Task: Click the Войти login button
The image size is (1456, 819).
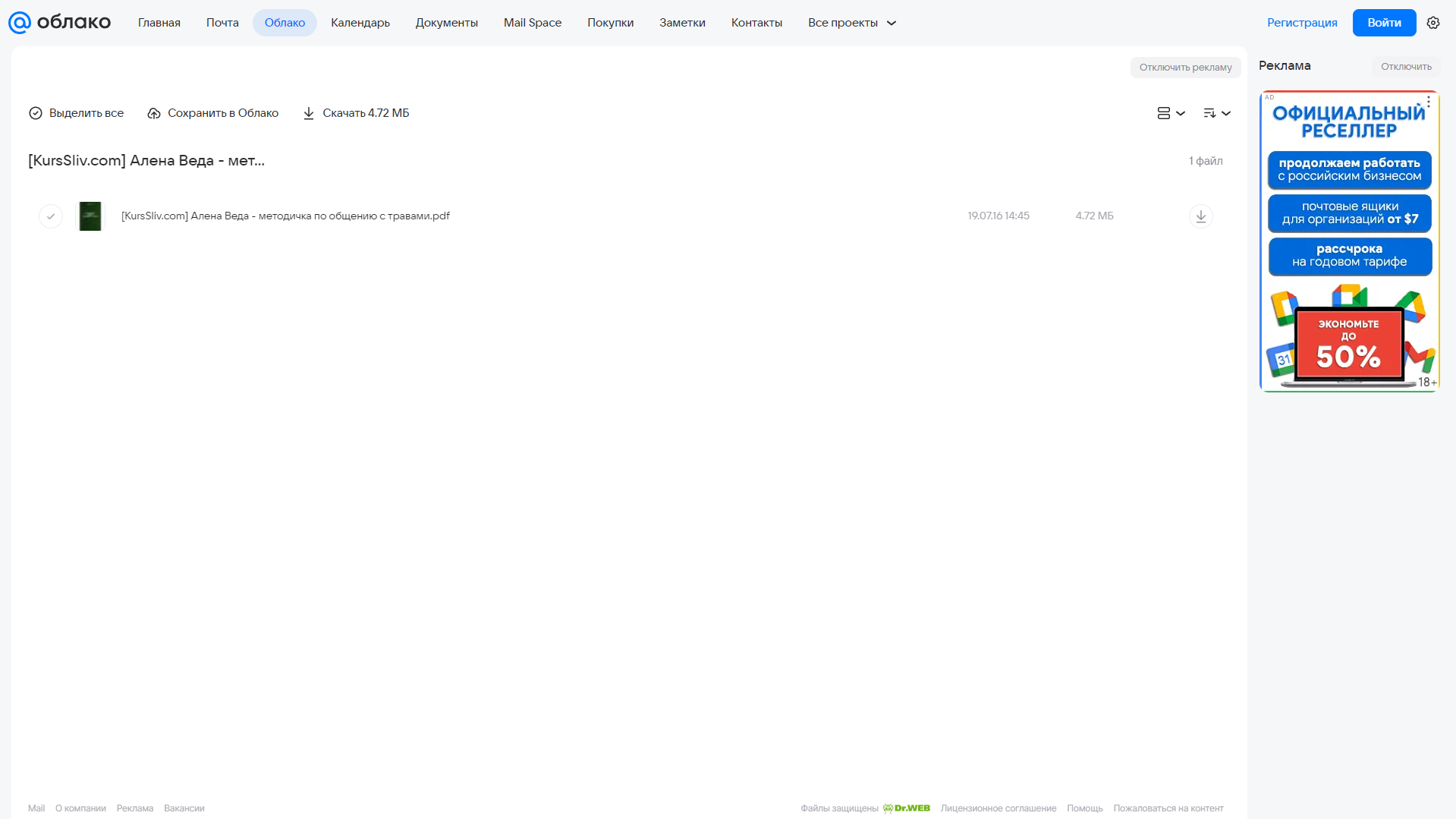Action: (x=1384, y=23)
